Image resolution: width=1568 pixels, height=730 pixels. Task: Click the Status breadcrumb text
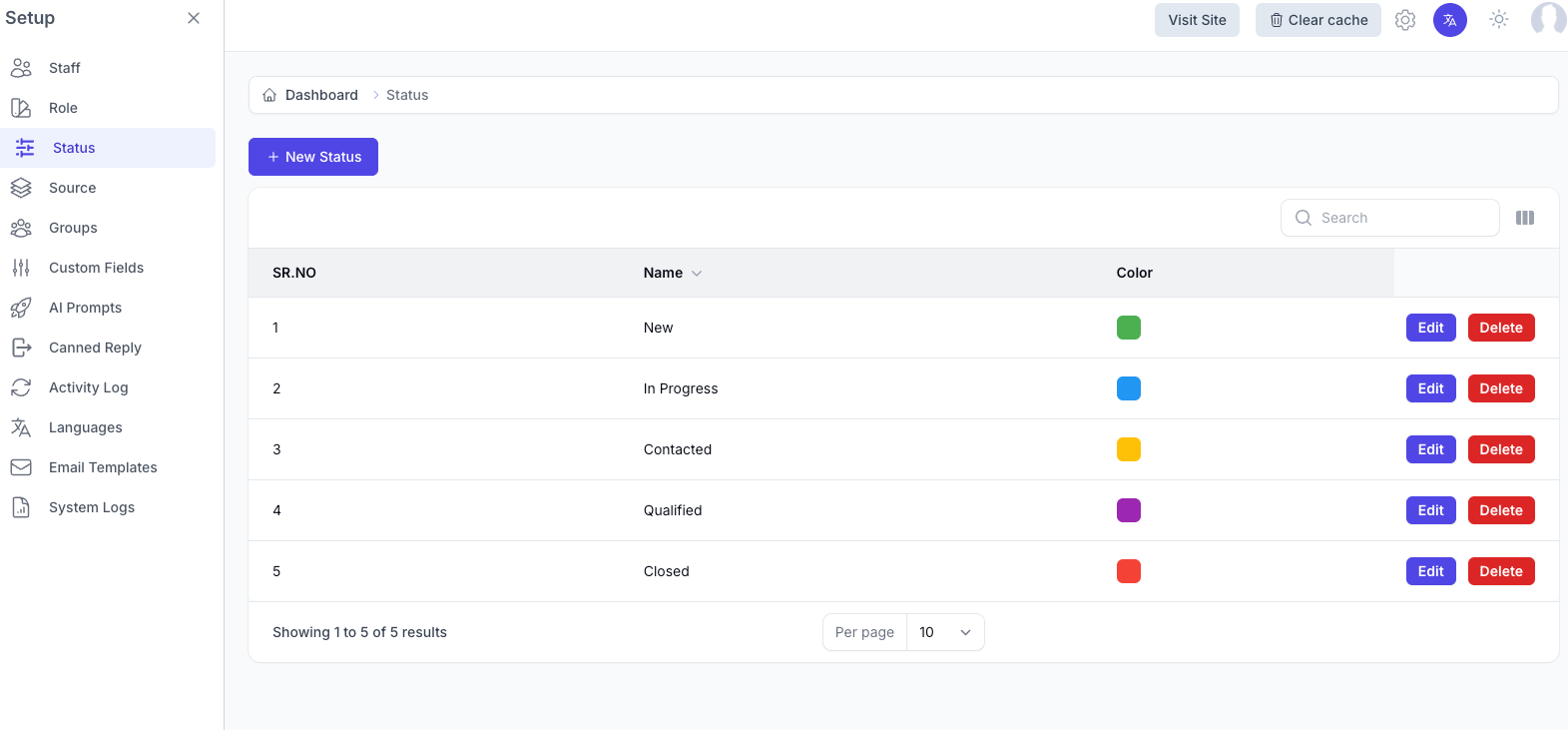[407, 95]
